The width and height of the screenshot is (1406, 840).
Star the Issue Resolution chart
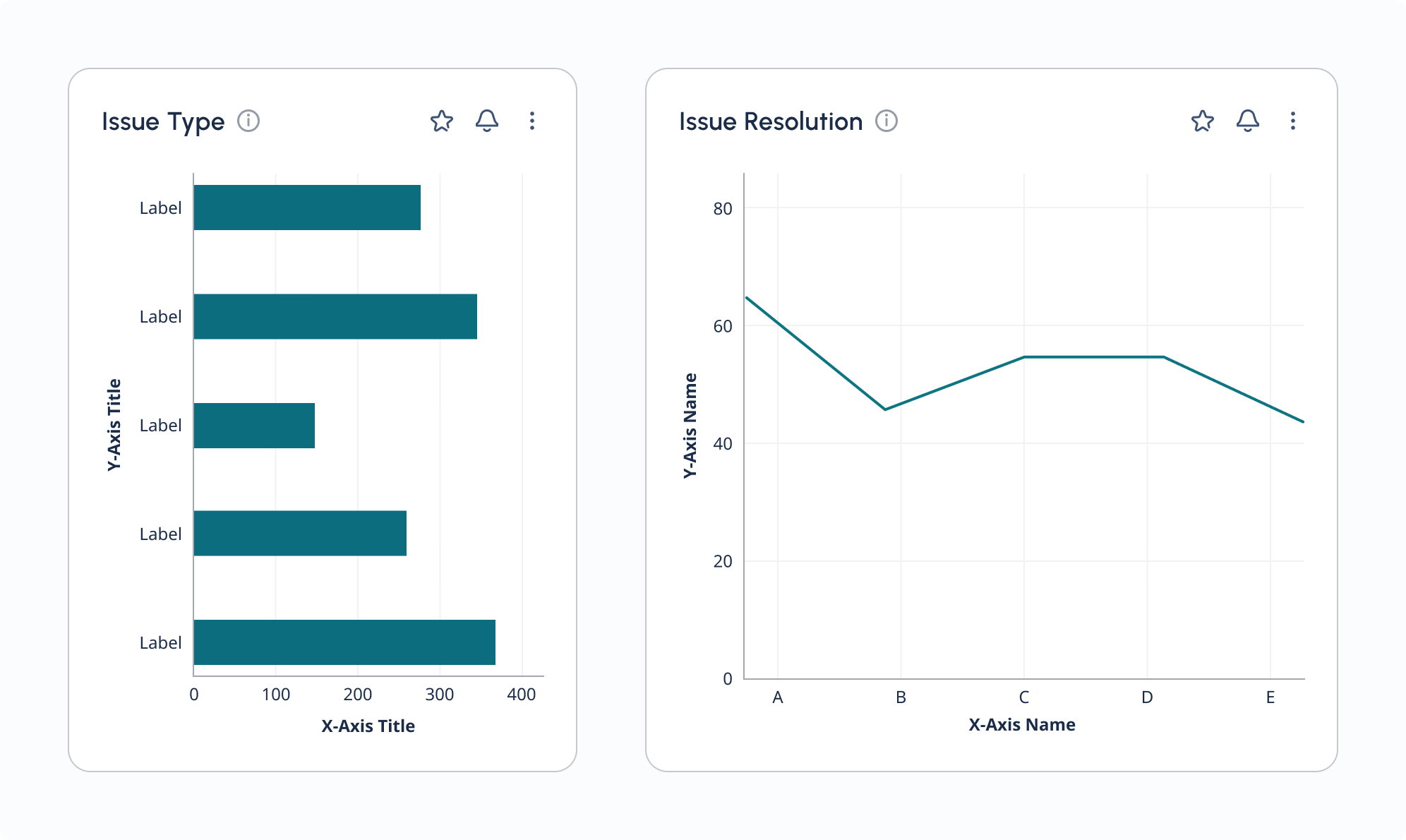coord(1203,121)
